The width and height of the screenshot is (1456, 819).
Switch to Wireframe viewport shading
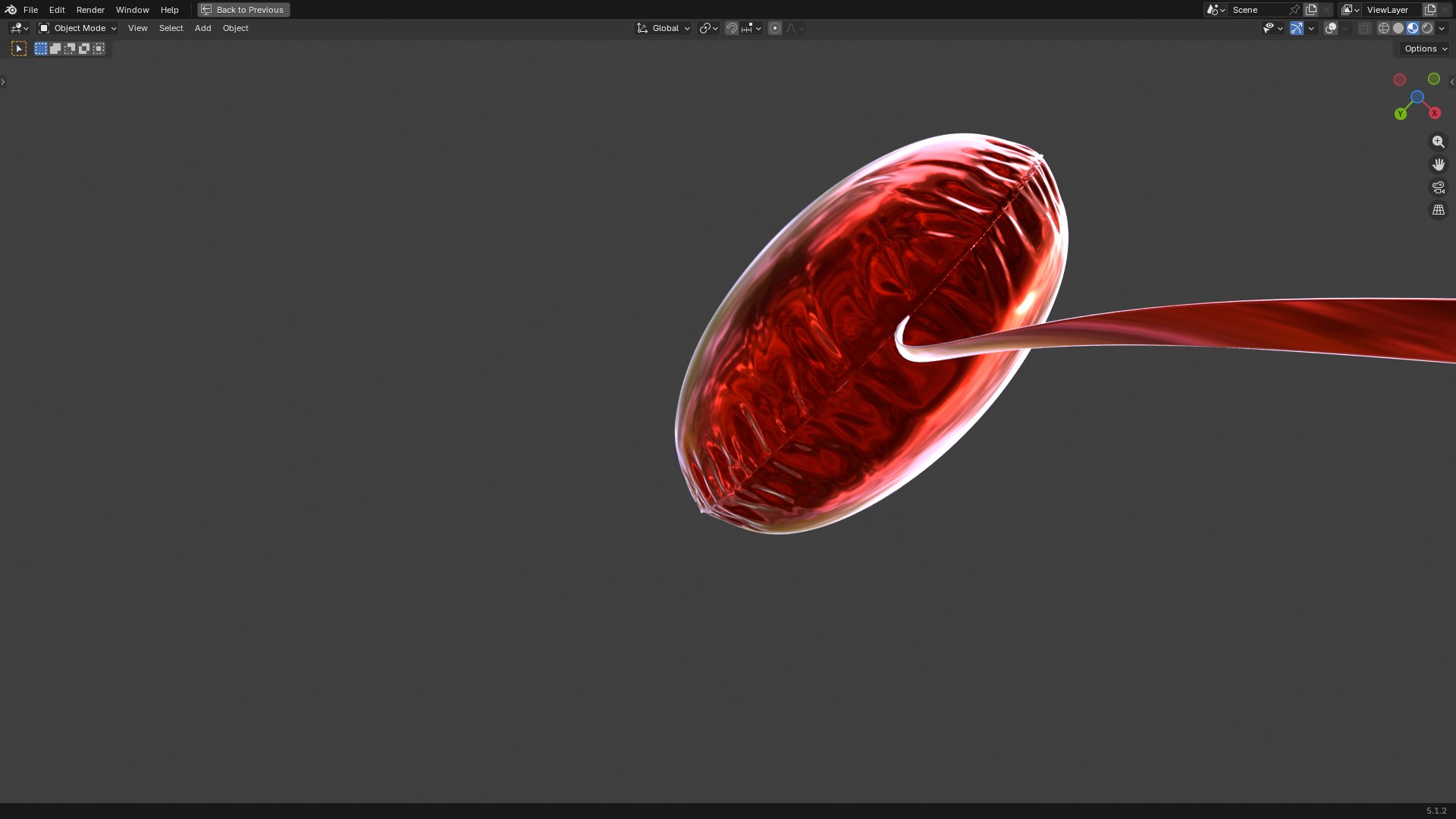coord(1384,28)
